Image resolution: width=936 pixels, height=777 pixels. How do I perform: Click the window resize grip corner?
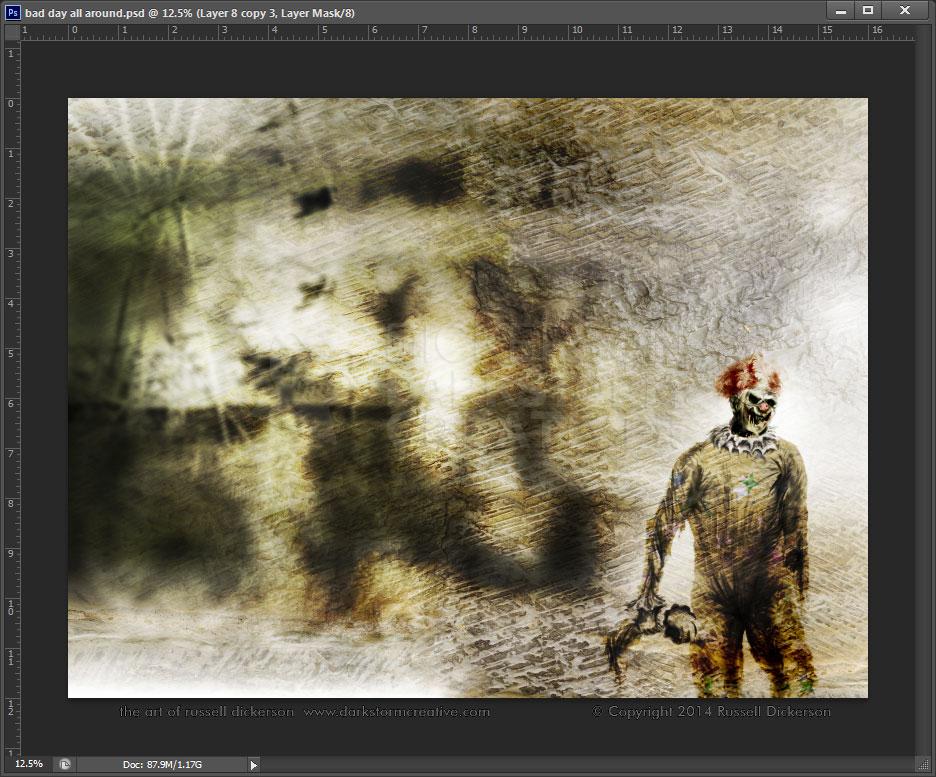point(923,764)
